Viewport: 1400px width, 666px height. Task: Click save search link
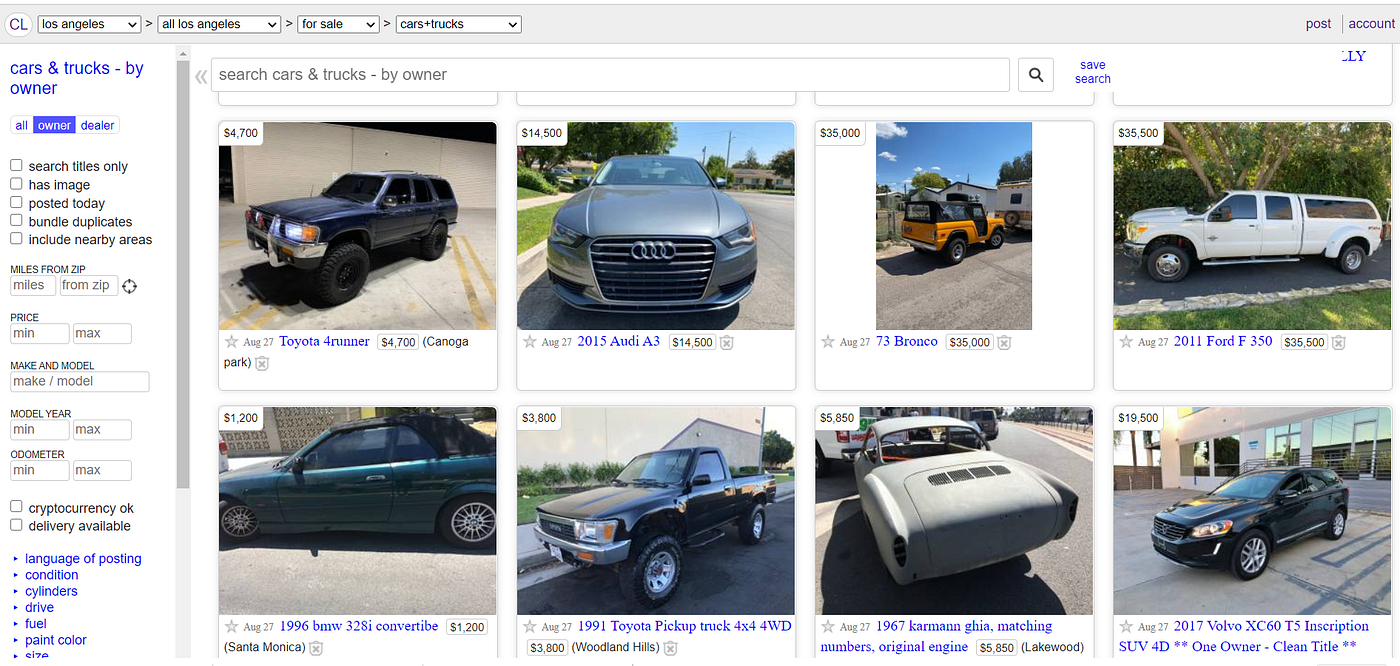click(1093, 72)
